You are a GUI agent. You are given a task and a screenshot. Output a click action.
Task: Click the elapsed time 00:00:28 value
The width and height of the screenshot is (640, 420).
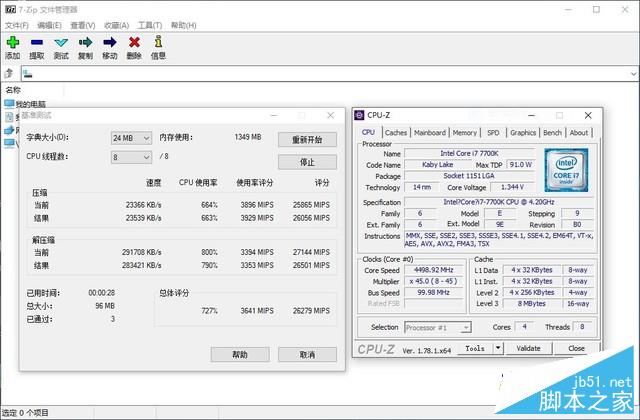101,293
